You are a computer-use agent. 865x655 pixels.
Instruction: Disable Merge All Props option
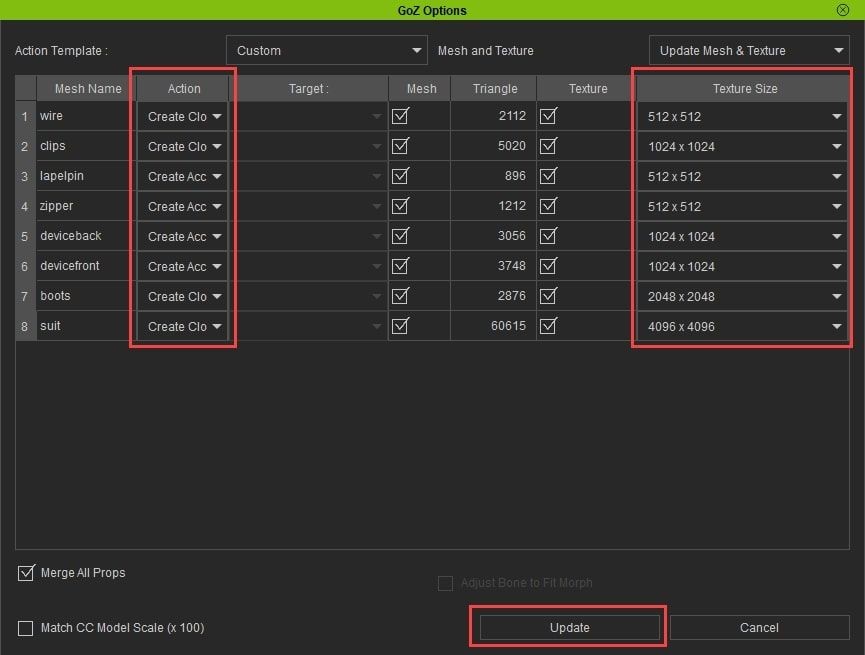click(26, 574)
